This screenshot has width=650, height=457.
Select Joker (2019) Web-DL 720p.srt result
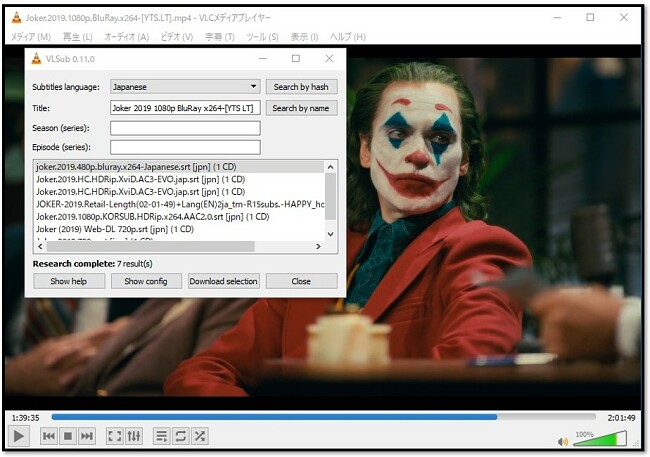[179, 229]
